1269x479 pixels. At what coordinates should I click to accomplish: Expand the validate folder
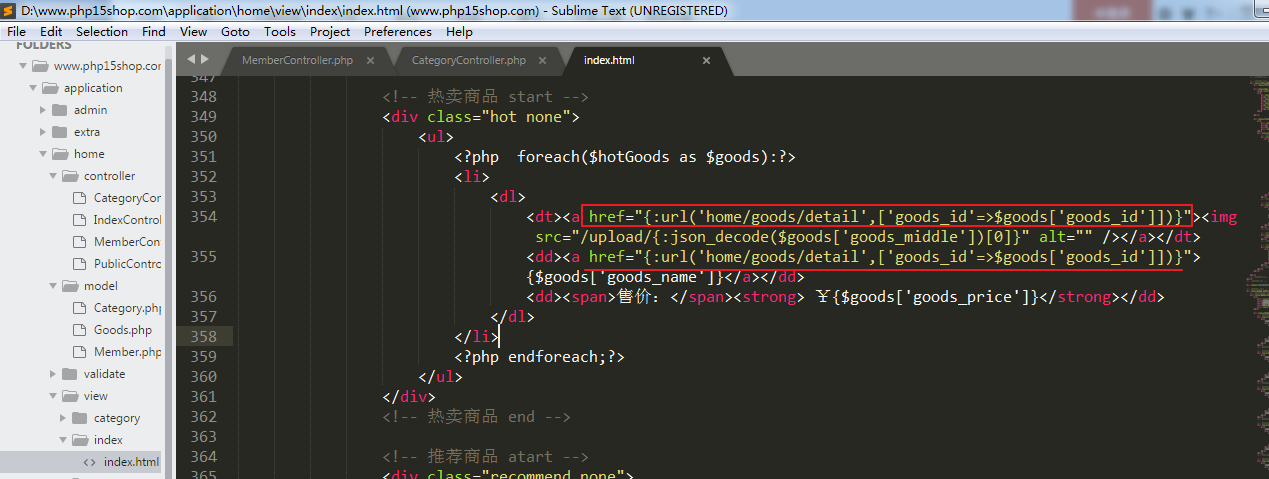point(53,374)
